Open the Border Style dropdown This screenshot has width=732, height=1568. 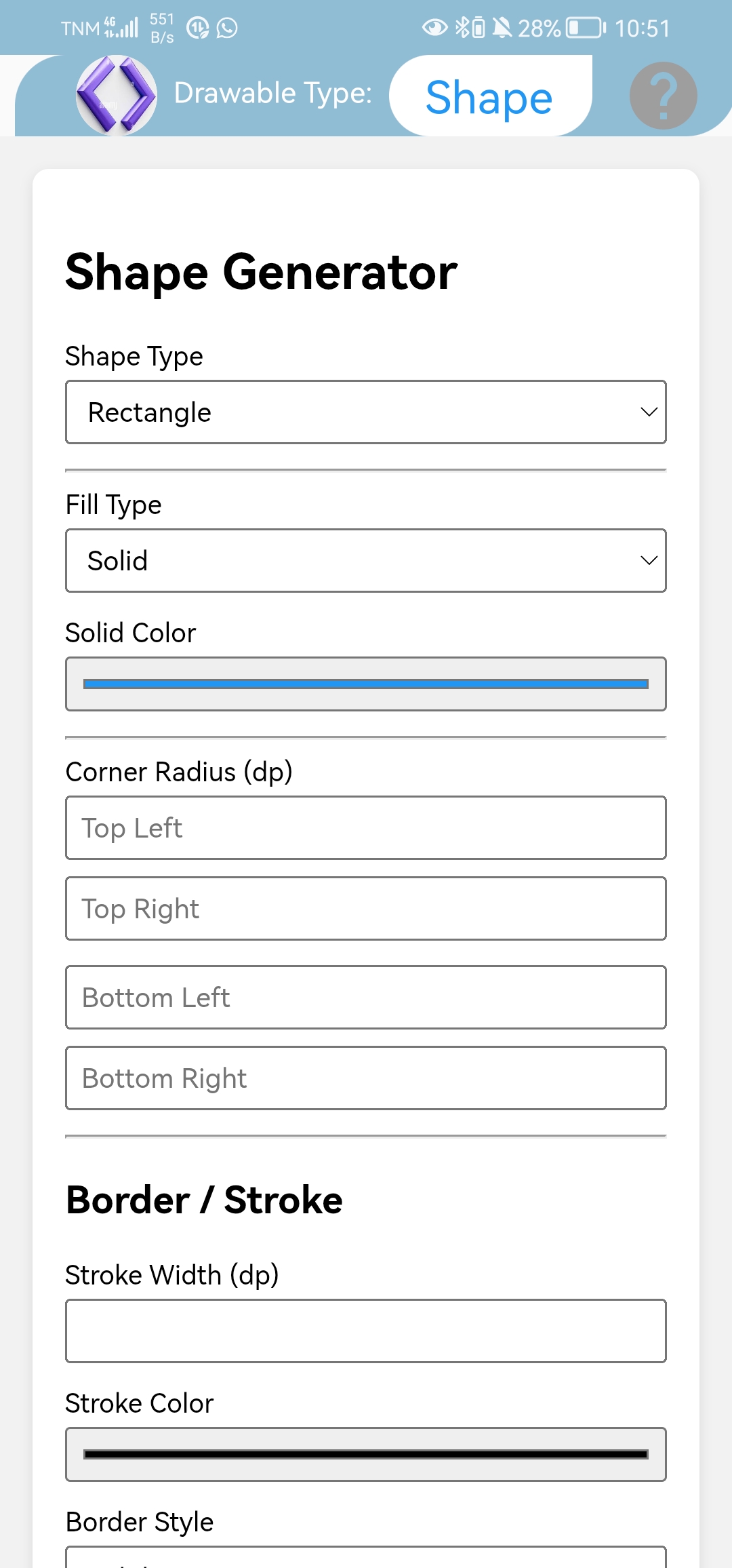pos(366,1557)
